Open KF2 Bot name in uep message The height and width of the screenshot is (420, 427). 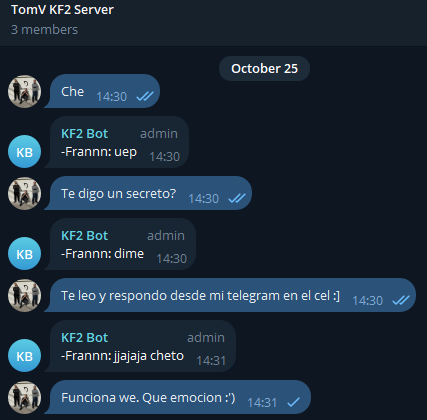84,134
